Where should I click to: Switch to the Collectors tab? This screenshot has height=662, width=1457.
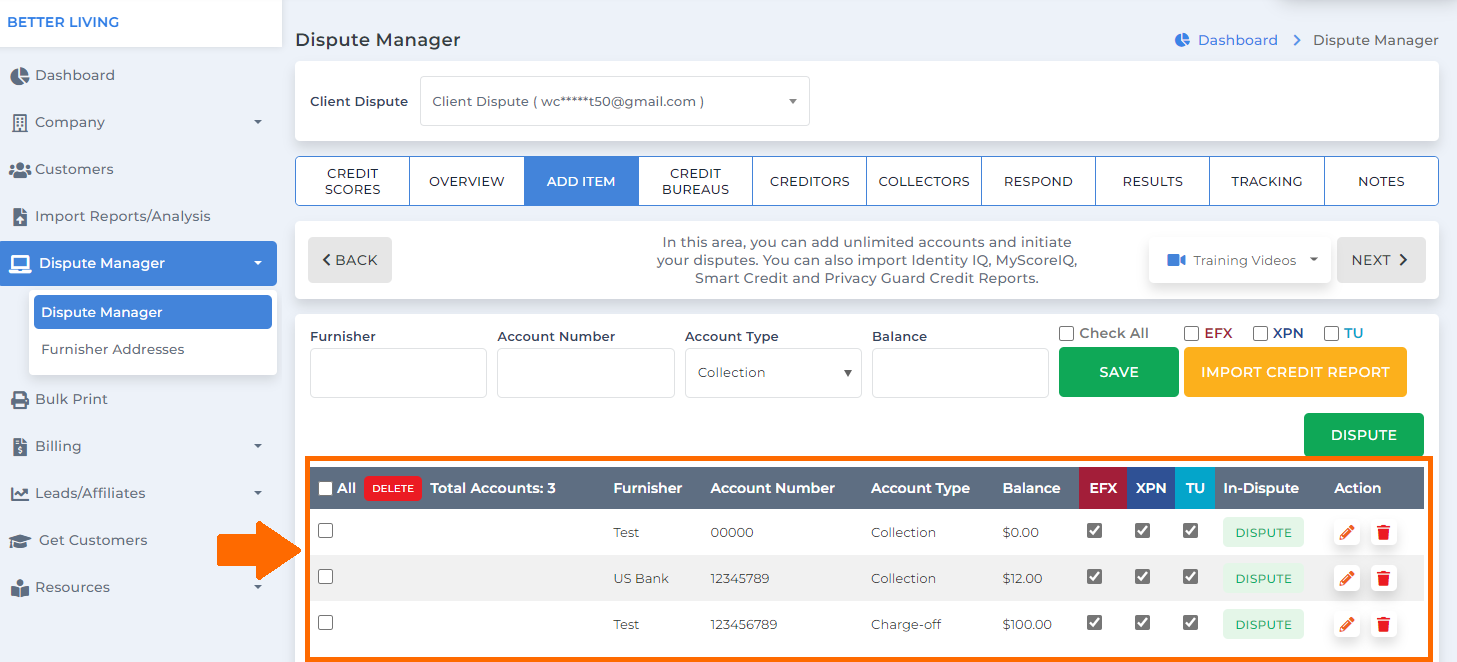coord(924,182)
